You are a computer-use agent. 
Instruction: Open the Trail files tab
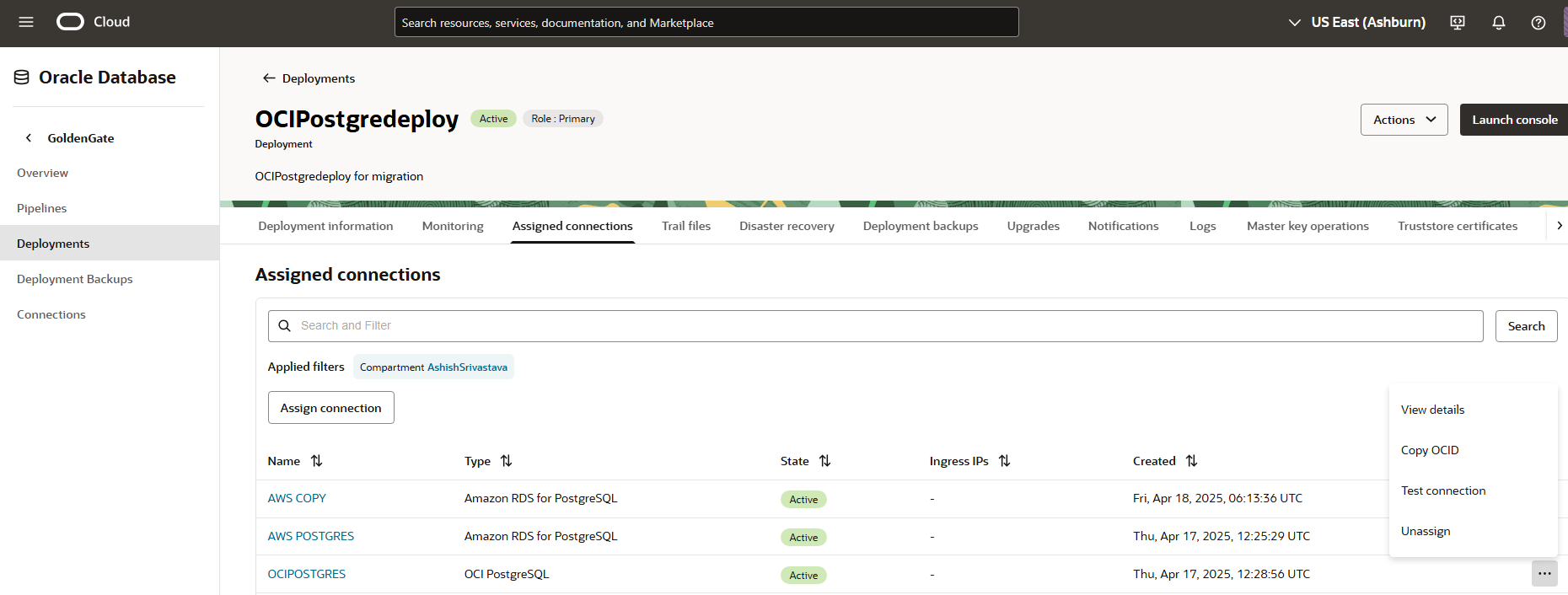(686, 226)
